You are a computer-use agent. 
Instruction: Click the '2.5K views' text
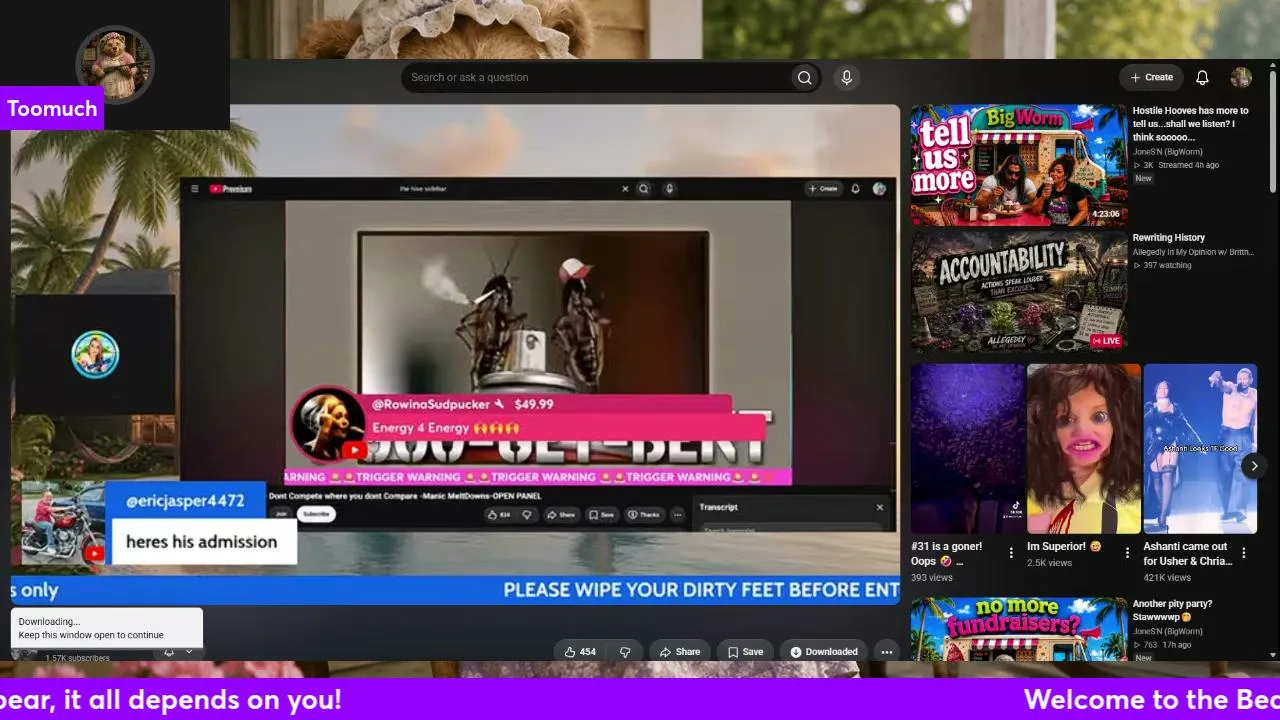click(x=1049, y=563)
